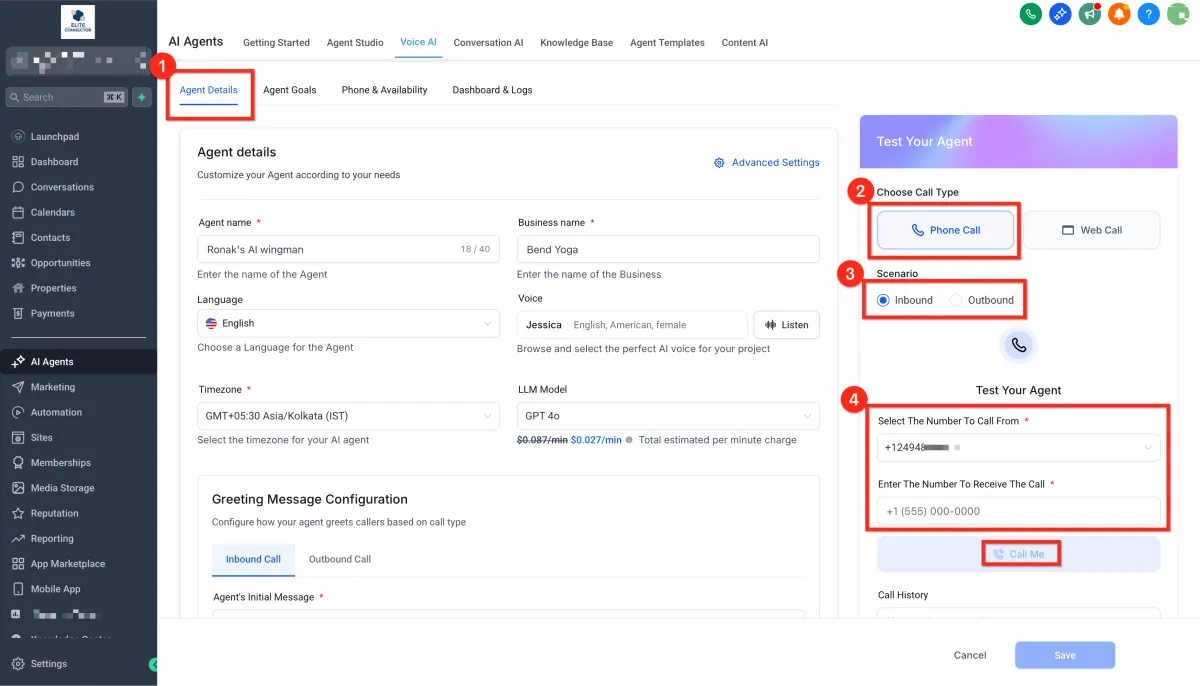Click the blue help question mark icon
This screenshot has width=1200, height=686.
click(x=1149, y=14)
